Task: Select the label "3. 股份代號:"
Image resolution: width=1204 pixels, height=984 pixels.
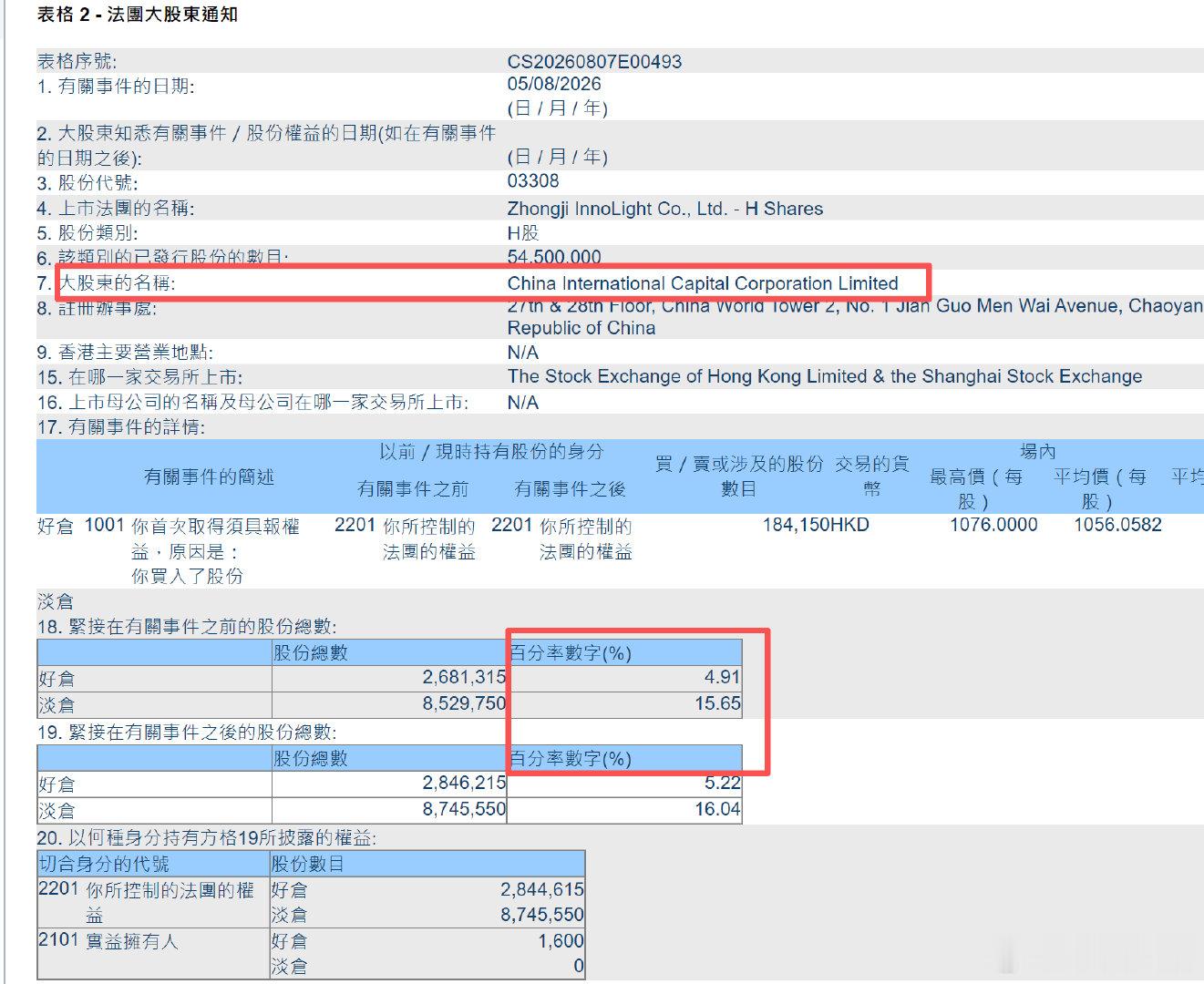Action: tap(87, 183)
